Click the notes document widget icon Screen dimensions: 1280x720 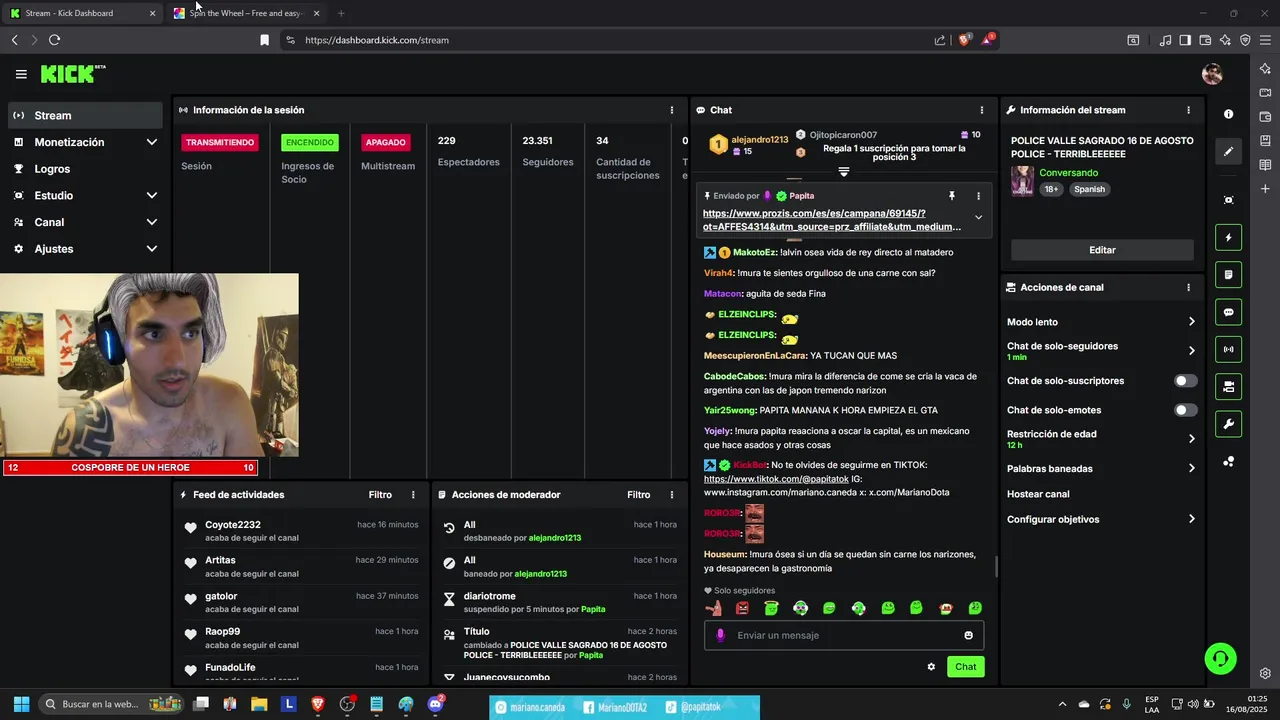point(1228,275)
